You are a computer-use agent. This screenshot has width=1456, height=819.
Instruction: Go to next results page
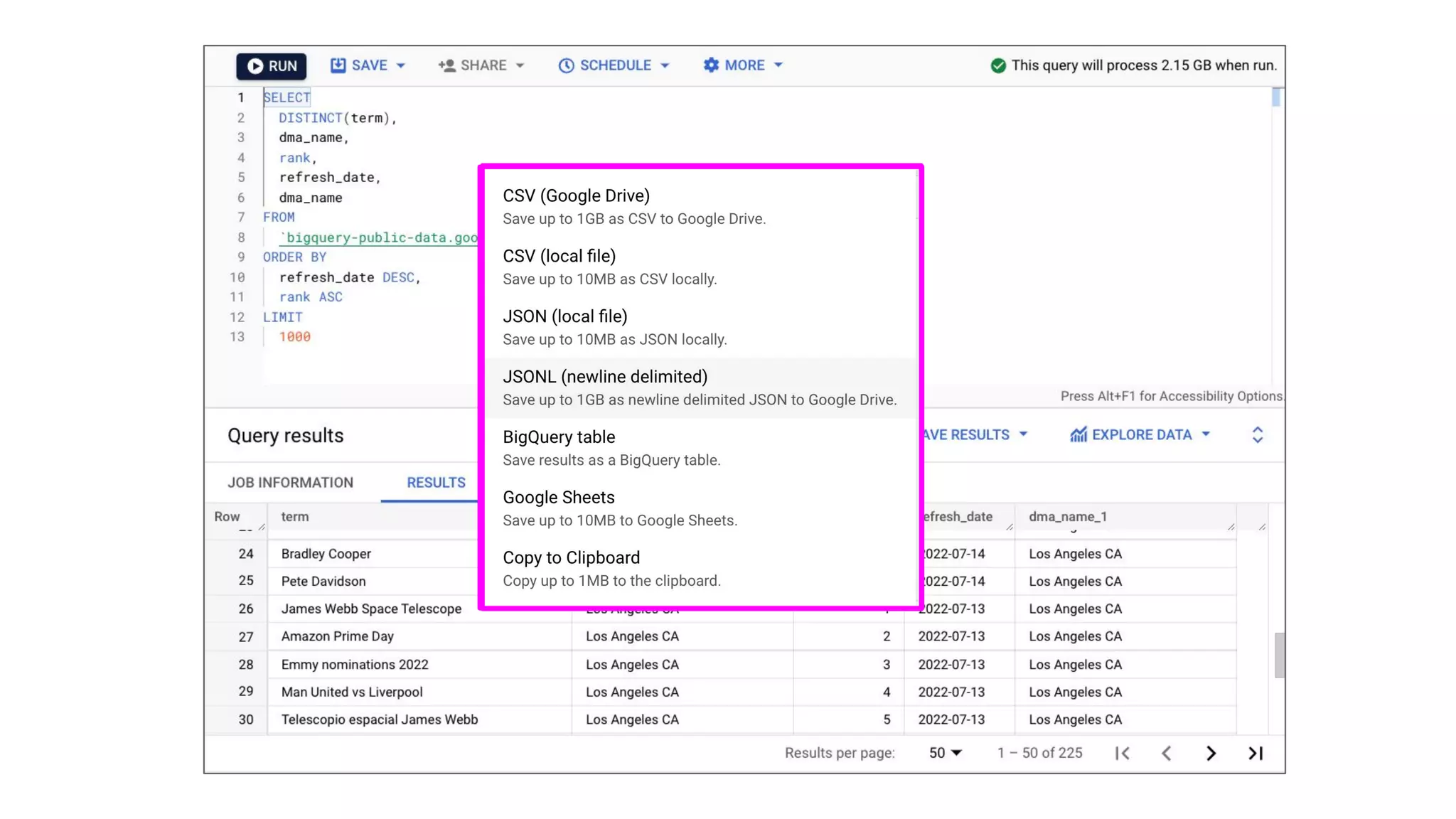(x=1211, y=753)
